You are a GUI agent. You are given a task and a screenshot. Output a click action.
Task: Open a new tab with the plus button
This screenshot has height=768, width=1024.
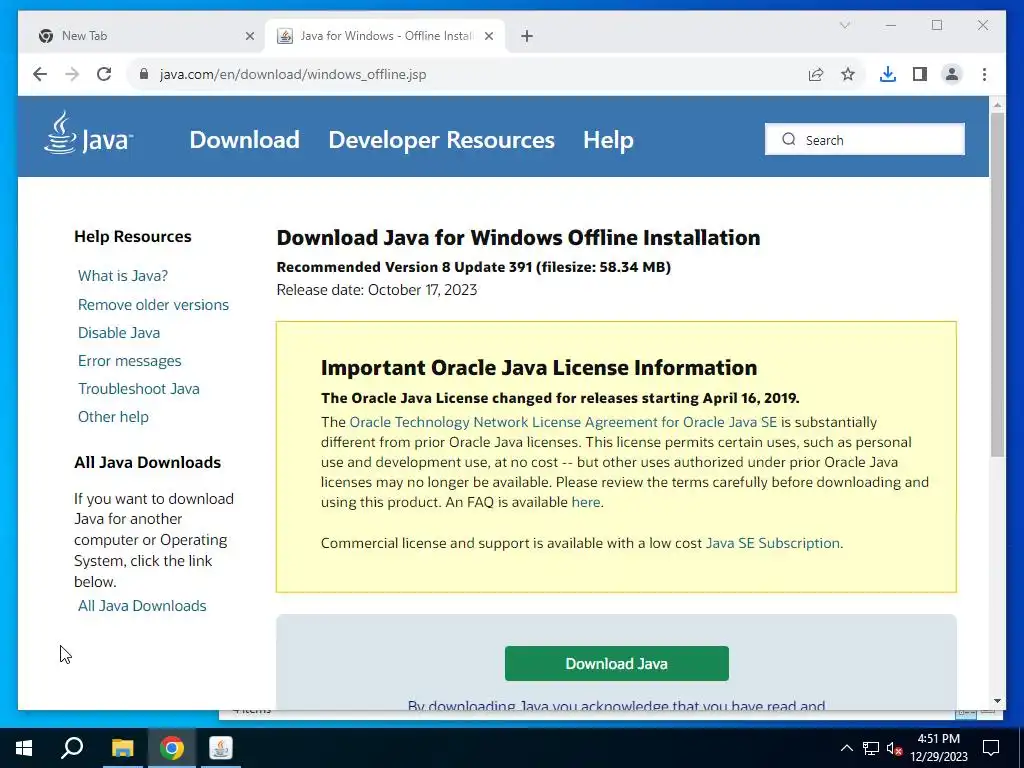(527, 37)
